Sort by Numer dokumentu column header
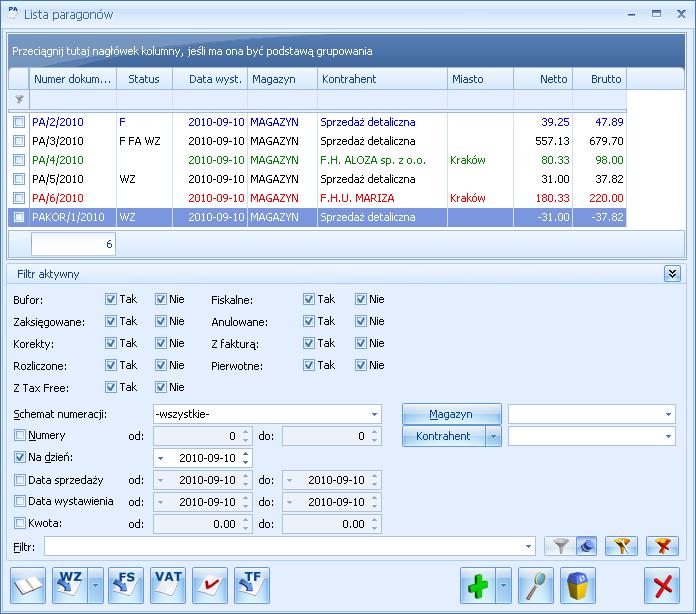 (73, 79)
